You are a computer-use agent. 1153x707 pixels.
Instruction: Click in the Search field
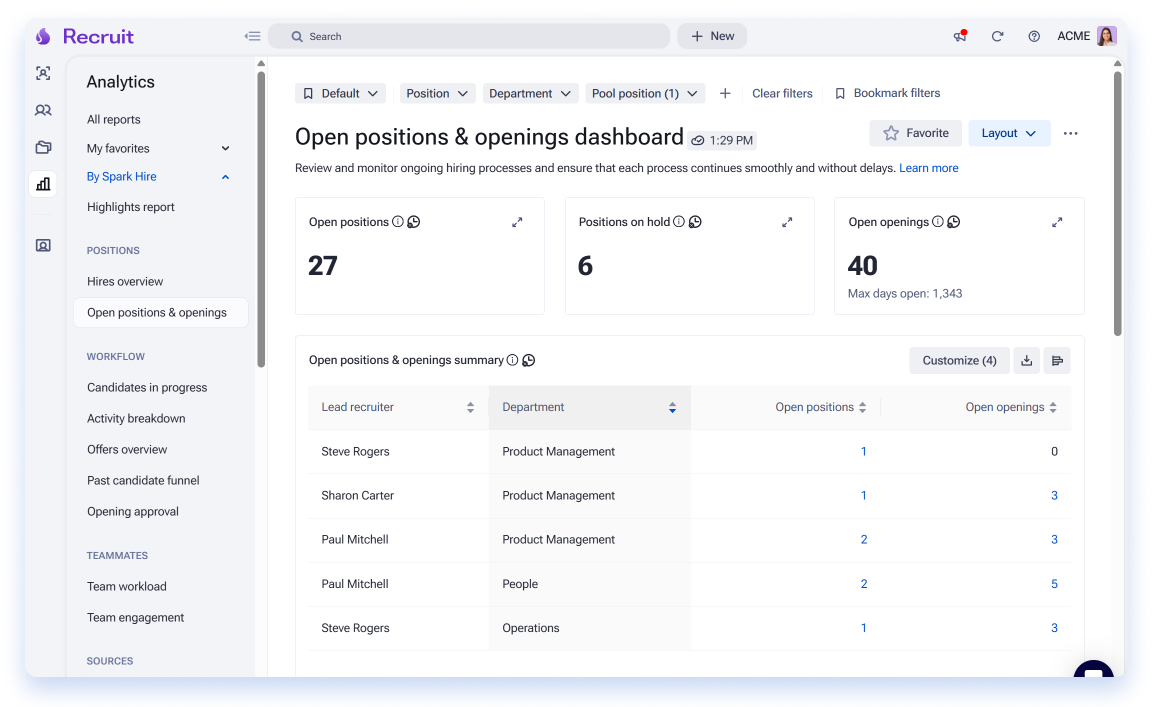pyautogui.click(x=469, y=36)
